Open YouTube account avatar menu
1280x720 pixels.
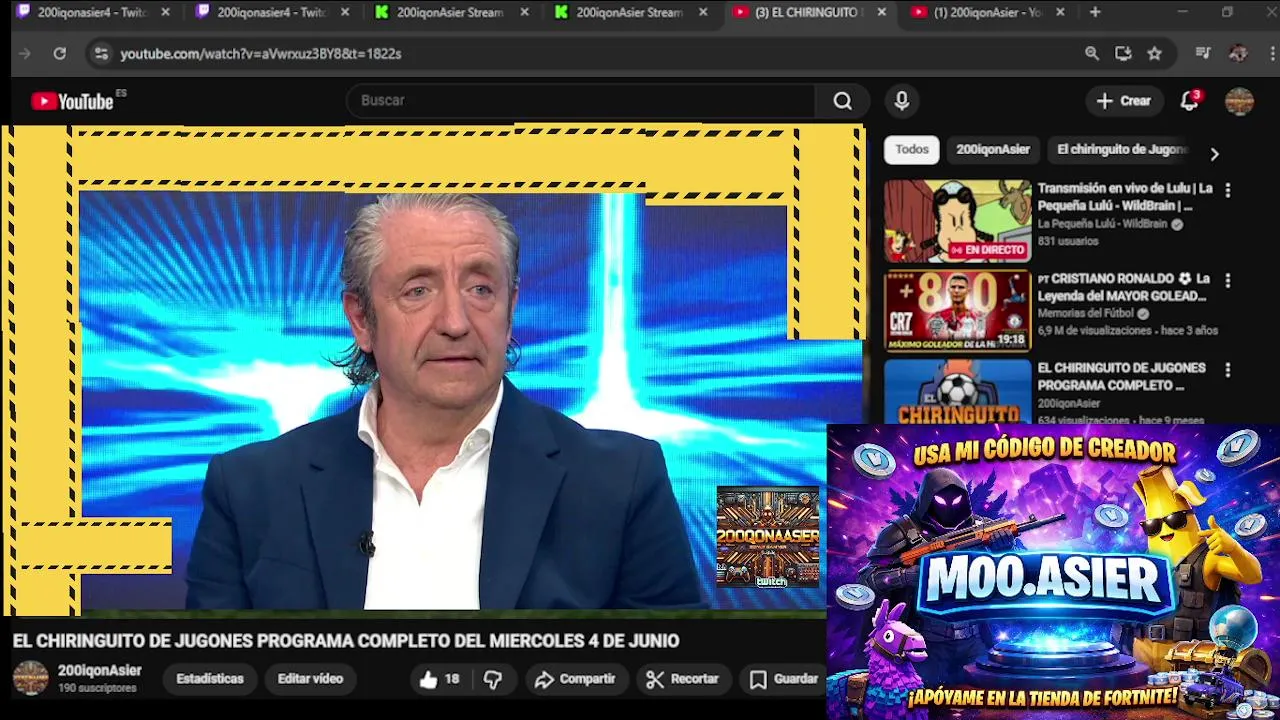pos(1239,101)
